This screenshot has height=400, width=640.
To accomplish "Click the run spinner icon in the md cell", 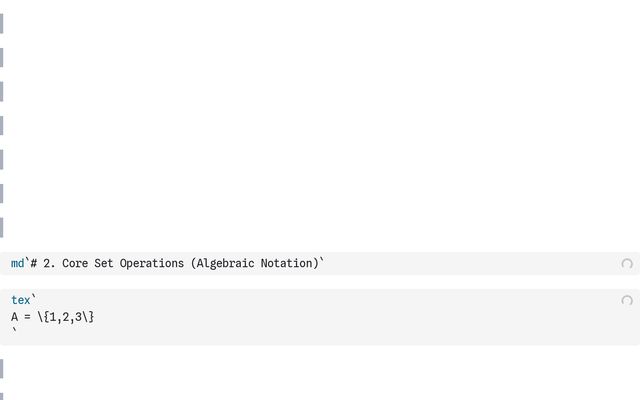I will [x=627, y=264].
